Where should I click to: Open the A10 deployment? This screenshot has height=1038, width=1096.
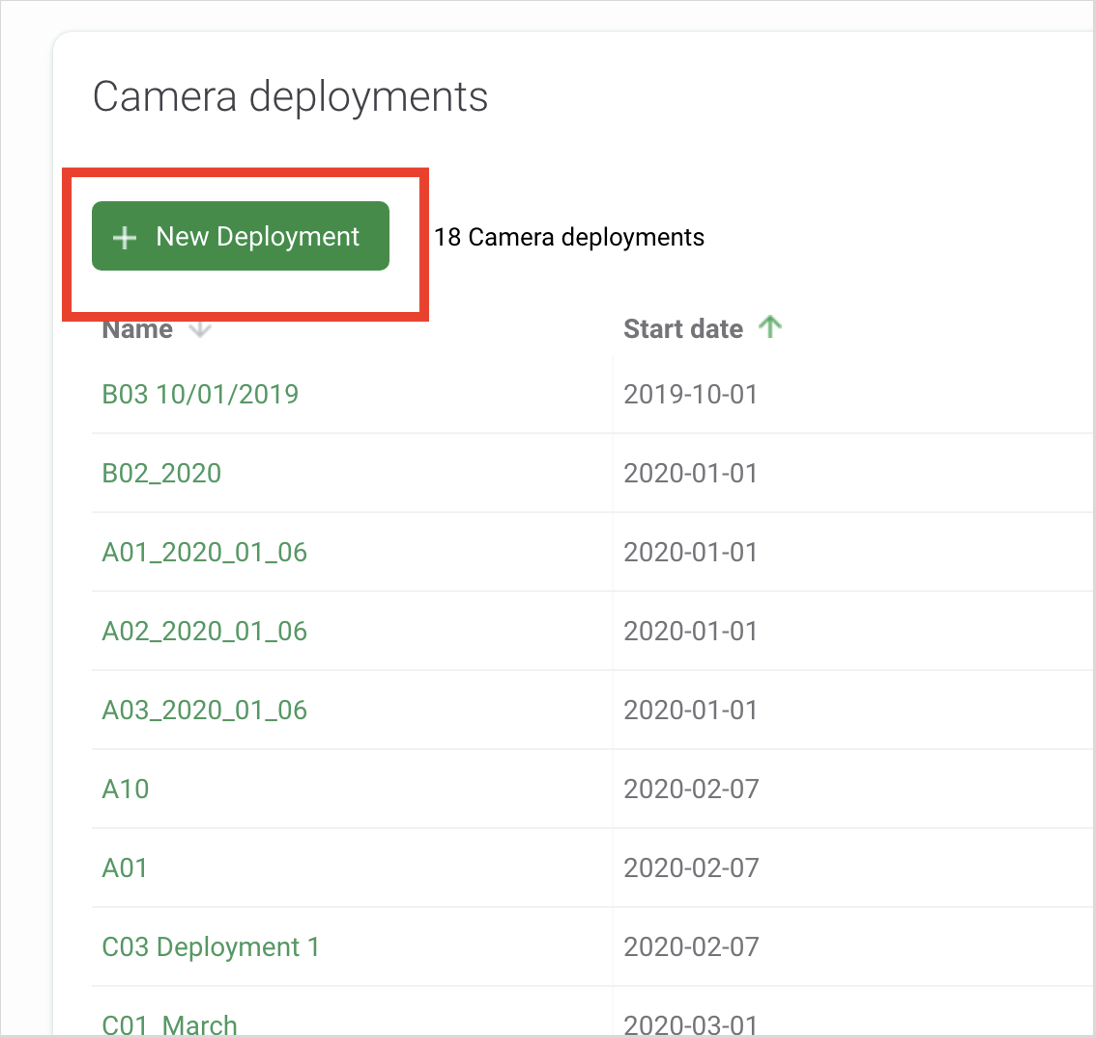126,789
